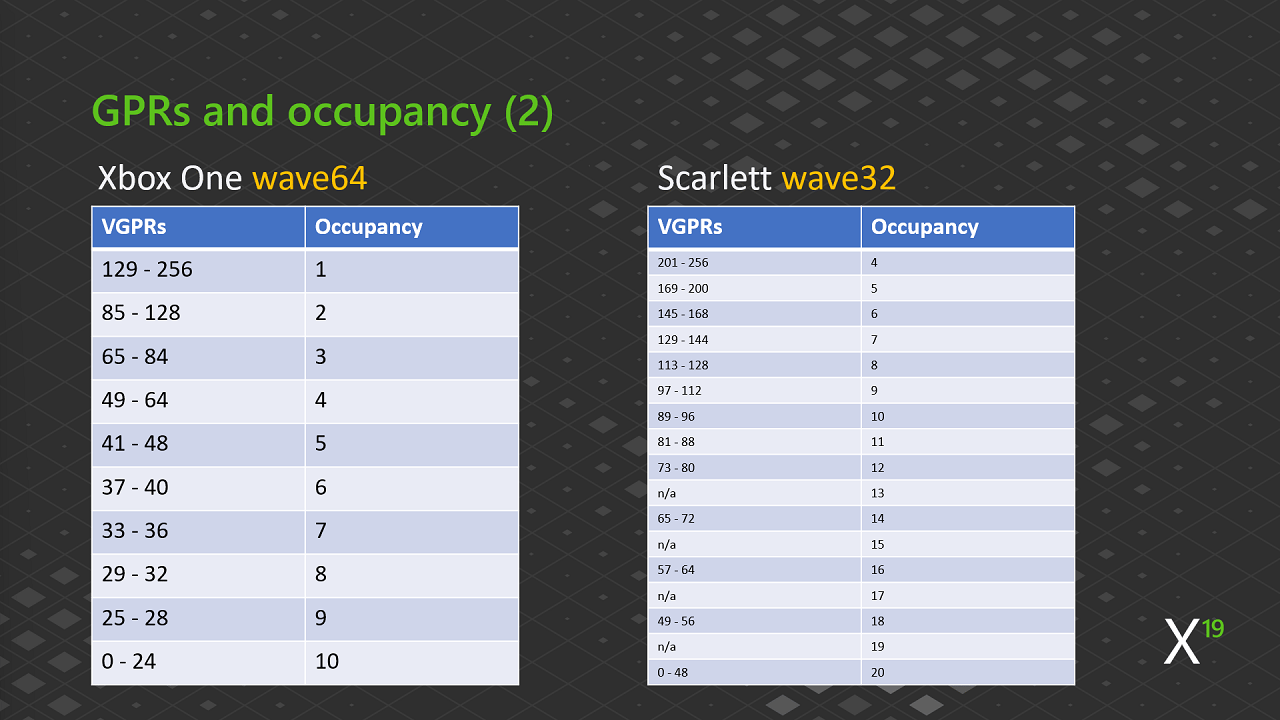The width and height of the screenshot is (1280, 720).
Task: Select occupancy value 2 beside "85 - 128"
Action: click(412, 313)
